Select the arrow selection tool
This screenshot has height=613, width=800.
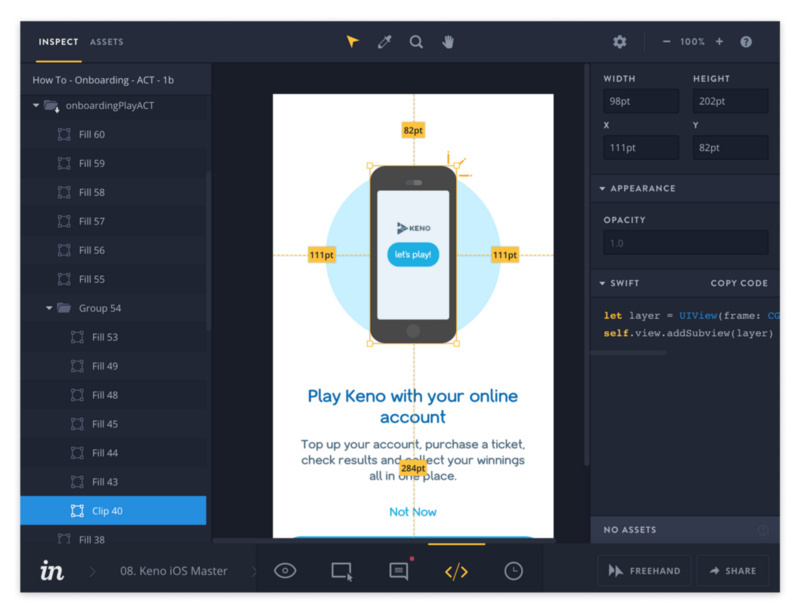click(352, 42)
